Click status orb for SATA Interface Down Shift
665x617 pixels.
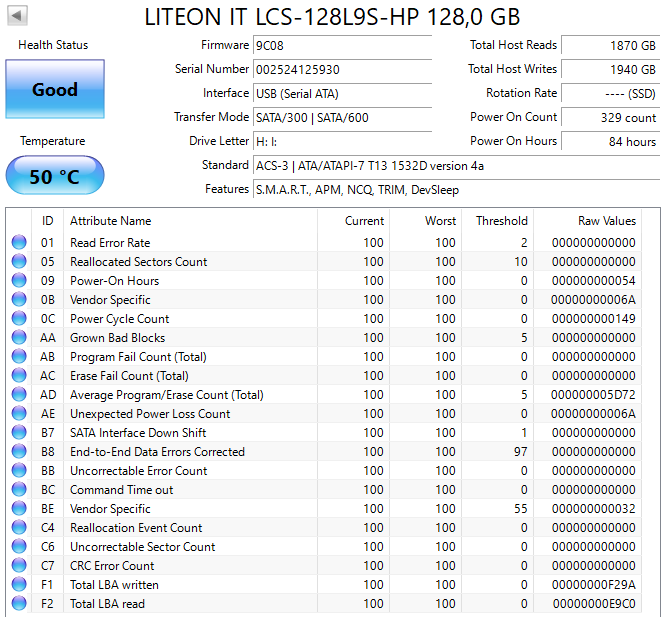19,433
